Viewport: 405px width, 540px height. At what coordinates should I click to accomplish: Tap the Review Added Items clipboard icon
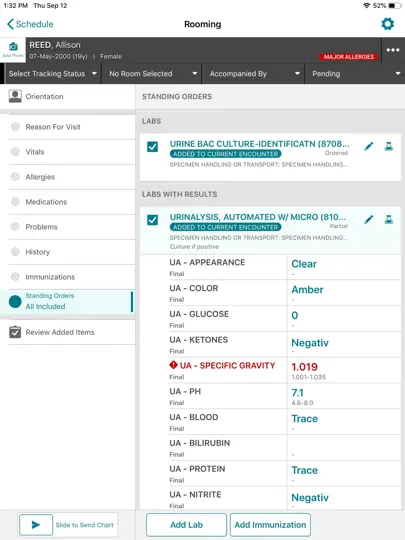pyautogui.click(x=15, y=332)
